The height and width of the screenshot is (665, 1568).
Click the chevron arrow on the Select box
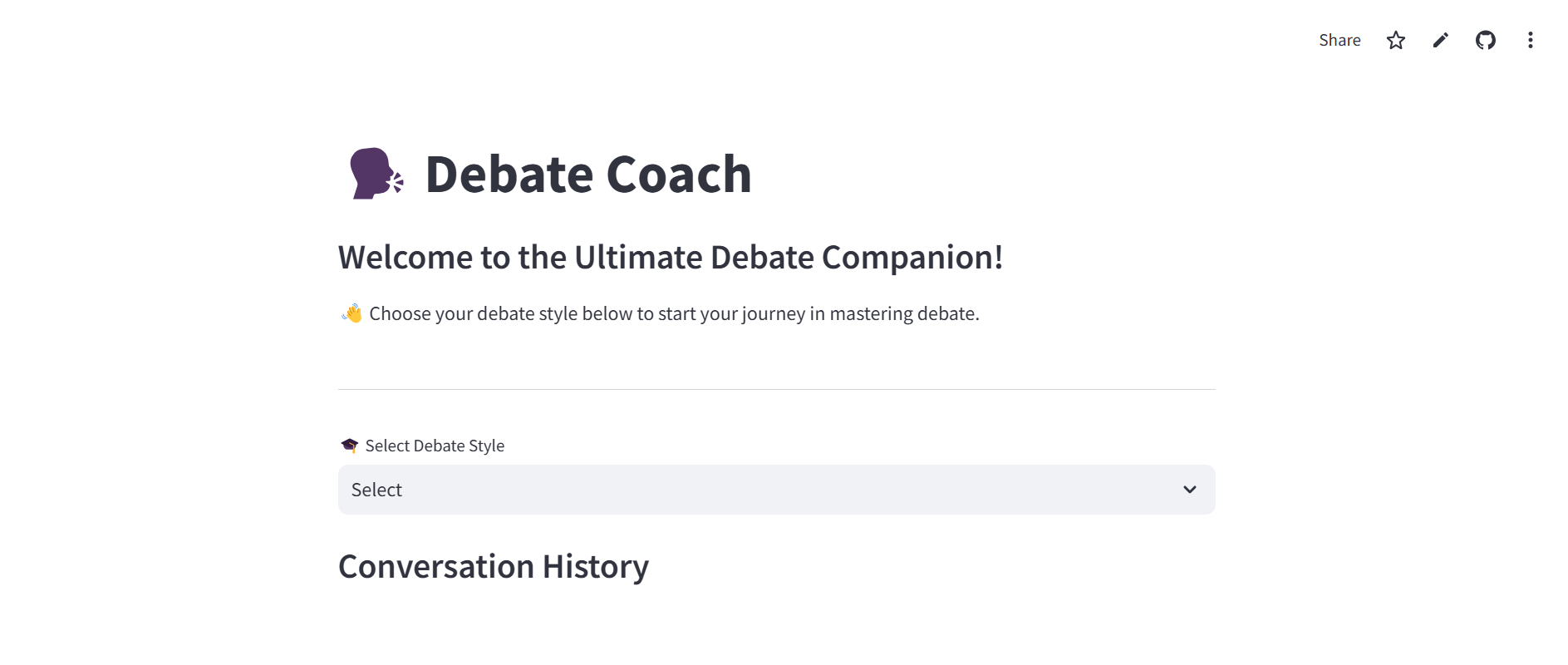click(1189, 490)
